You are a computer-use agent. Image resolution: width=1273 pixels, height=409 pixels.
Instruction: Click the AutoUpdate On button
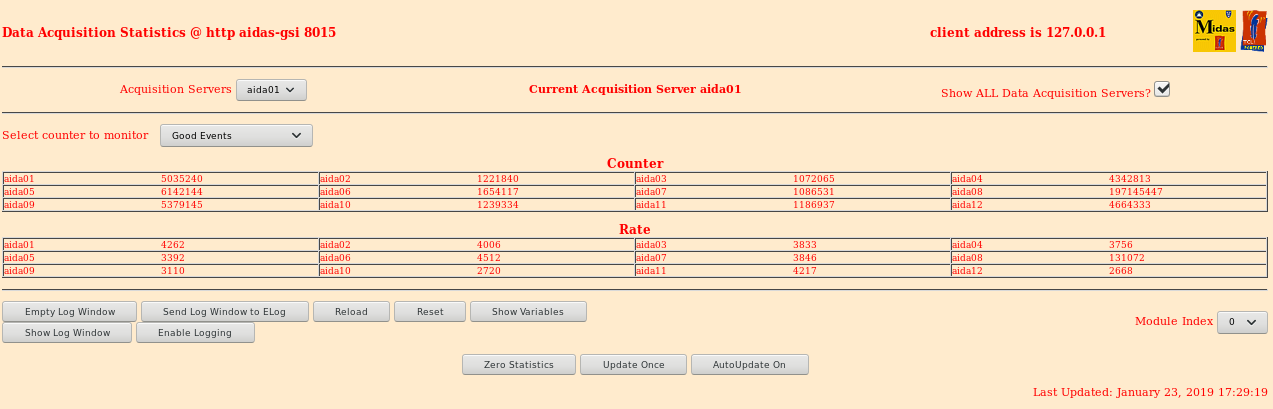(x=749, y=365)
